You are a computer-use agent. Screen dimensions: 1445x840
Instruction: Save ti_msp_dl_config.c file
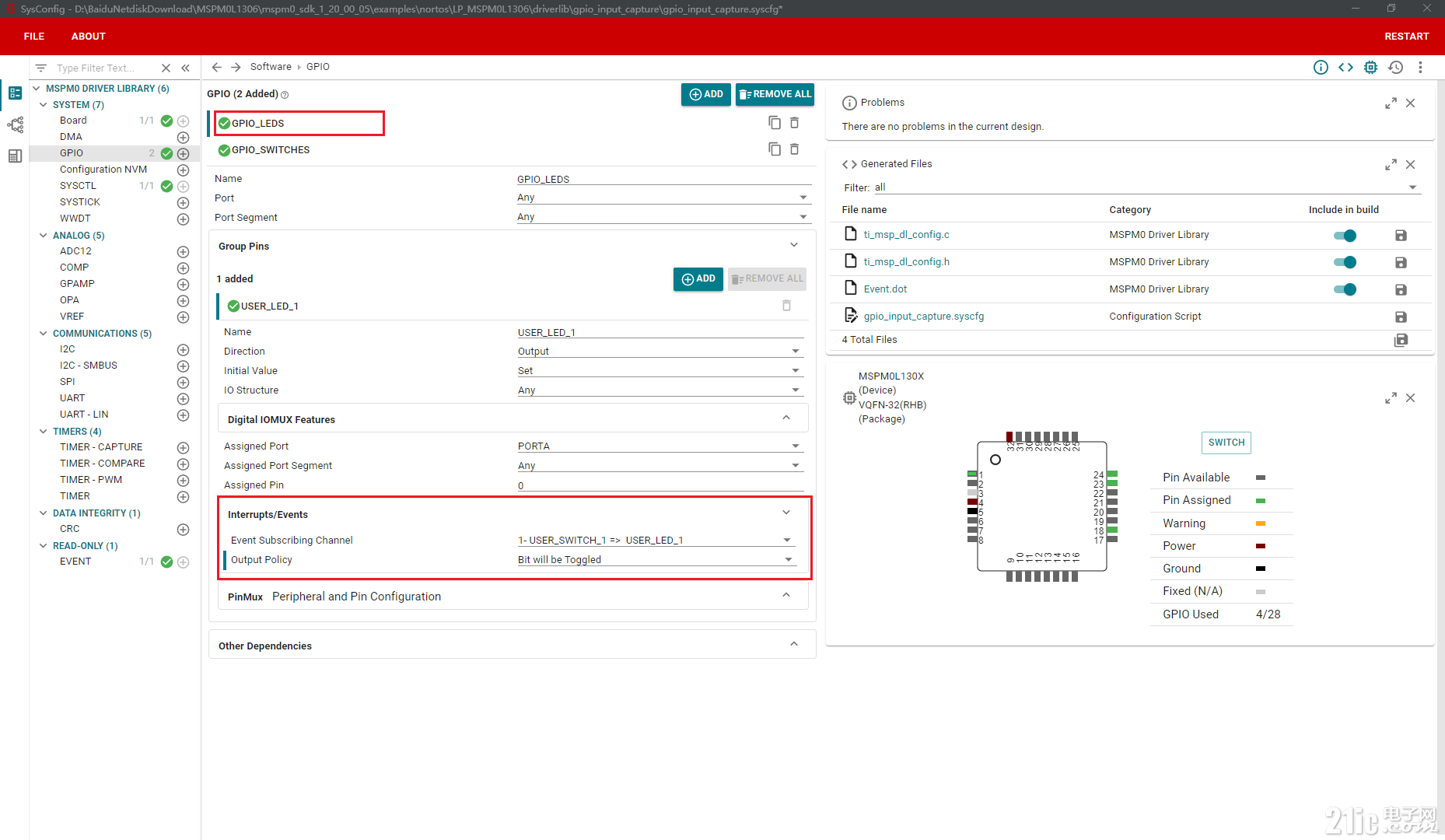[x=1401, y=236]
